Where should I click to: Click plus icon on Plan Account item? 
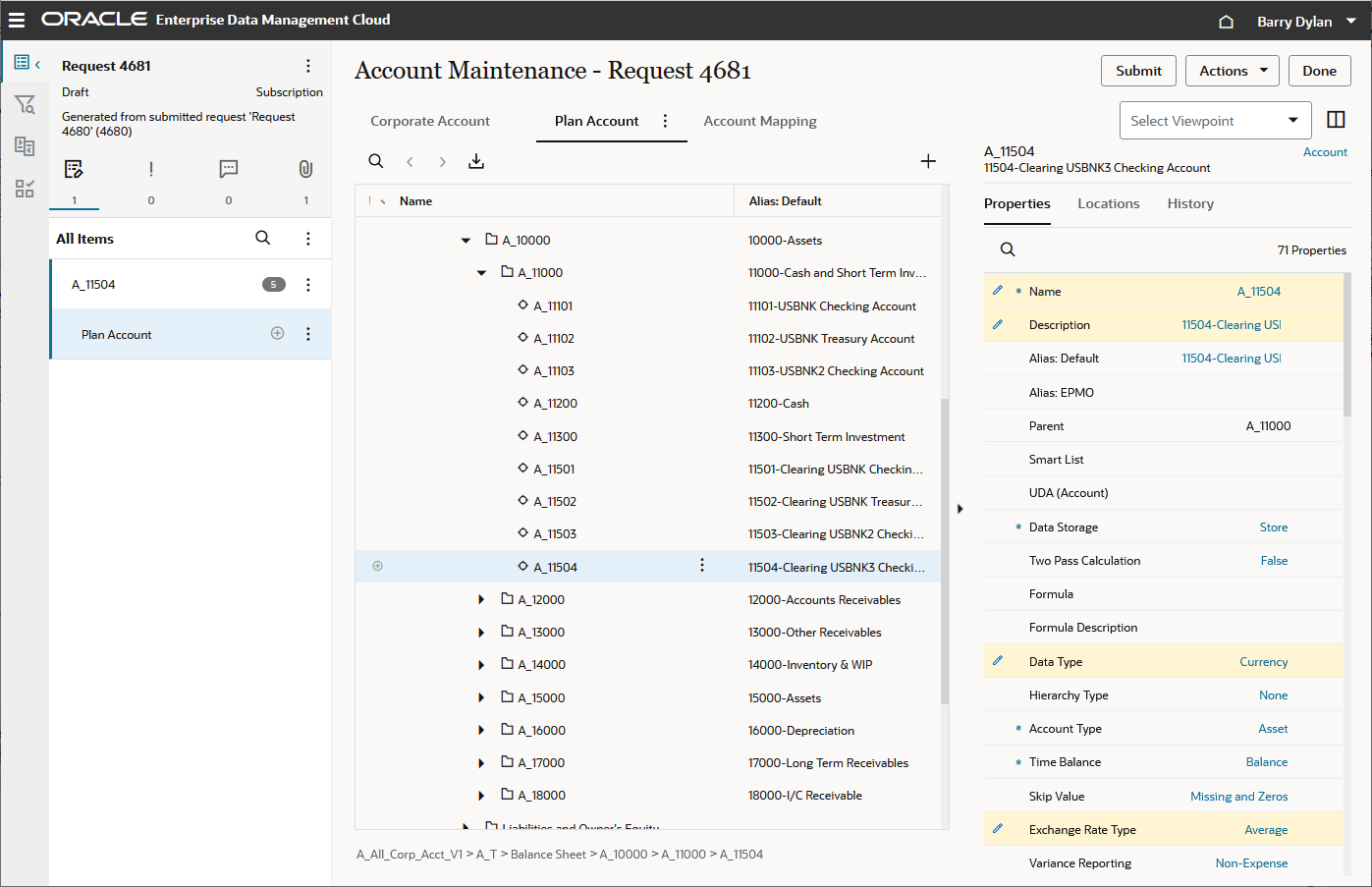[277, 333]
